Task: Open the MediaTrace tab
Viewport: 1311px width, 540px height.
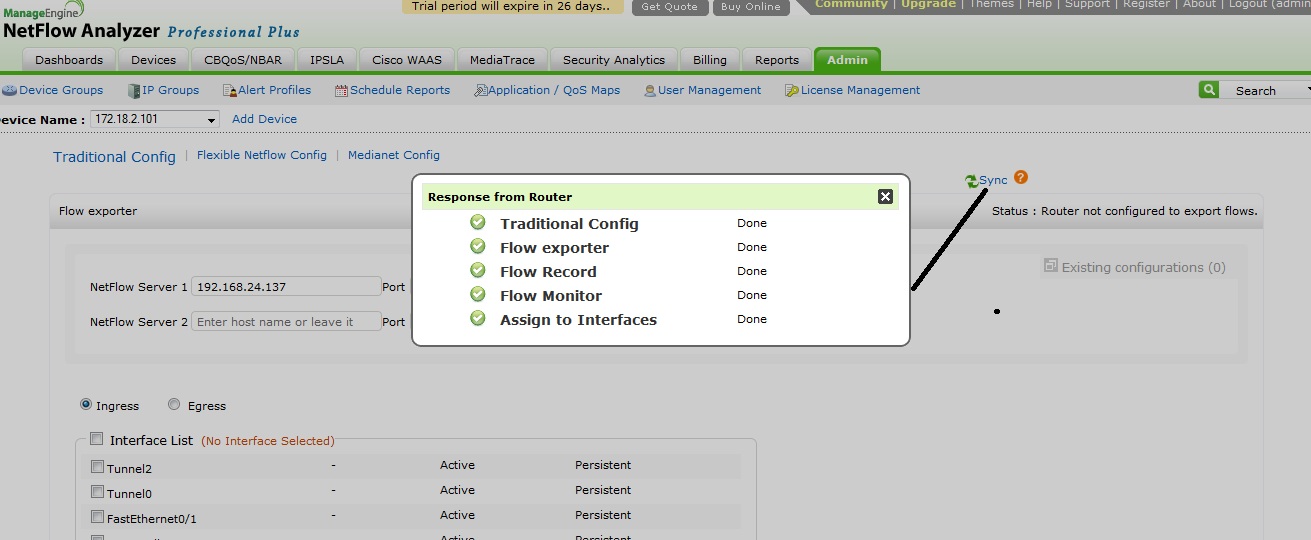Action: tap(503, 60)
